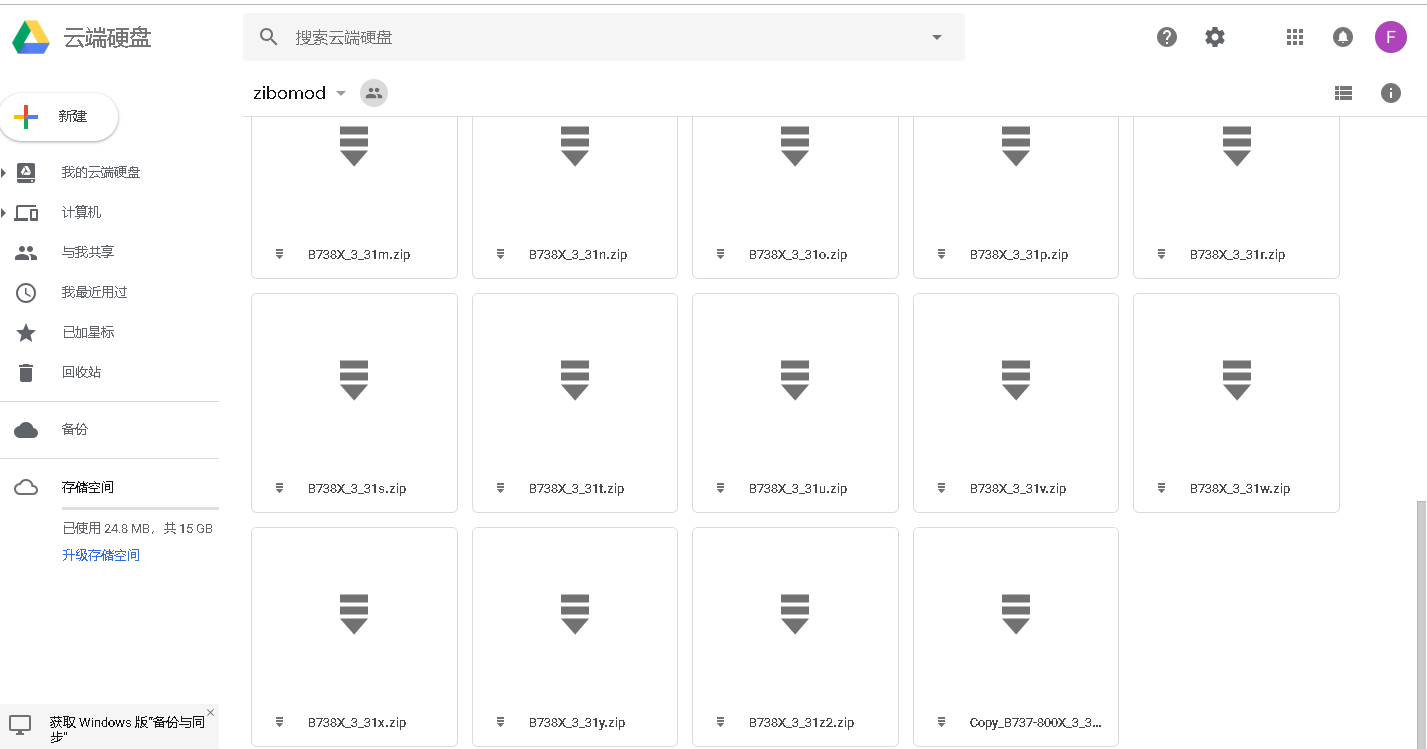Open the Google apps grid
The image size is (1427, 749).
click(1295, 37)
